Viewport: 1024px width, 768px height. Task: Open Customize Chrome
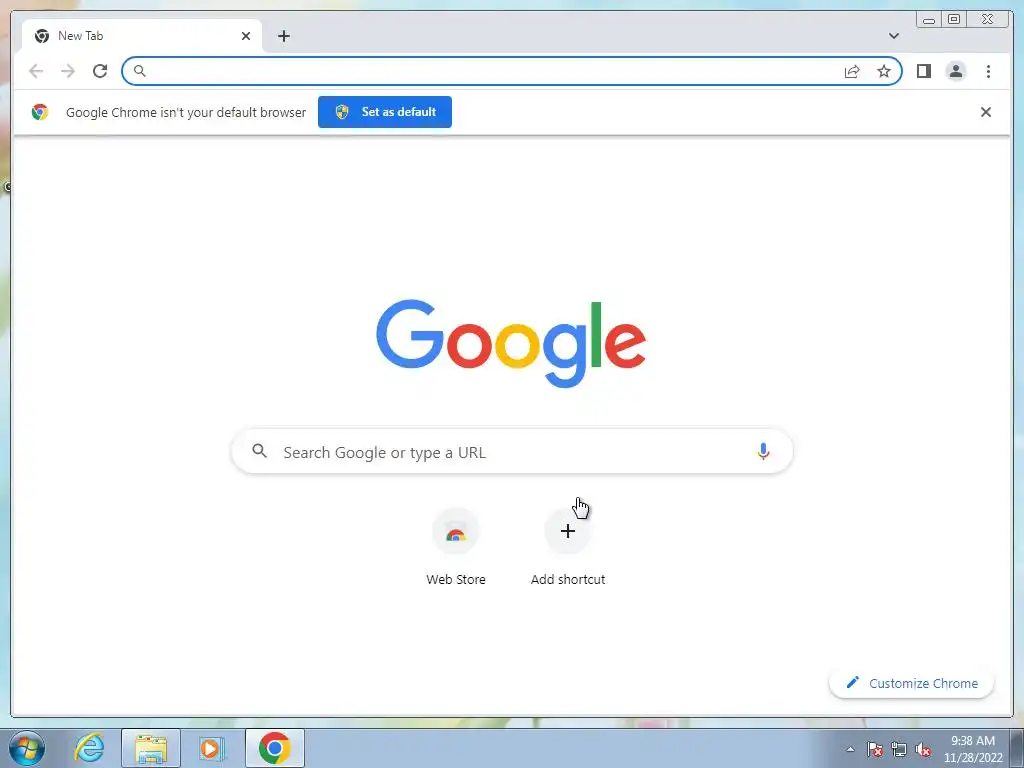pos(912,683)
